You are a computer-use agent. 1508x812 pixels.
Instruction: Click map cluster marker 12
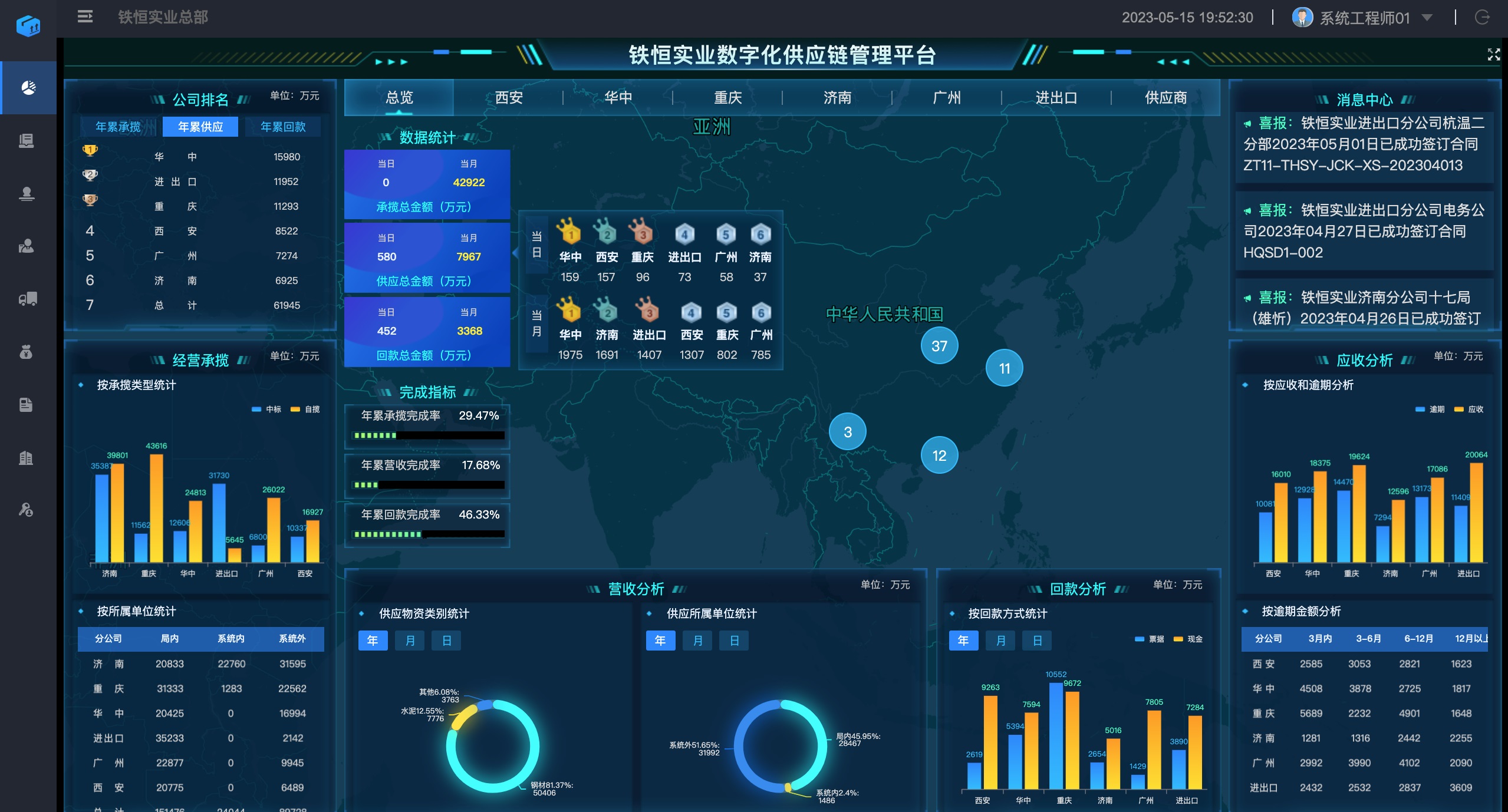click(x=939, y=455)
